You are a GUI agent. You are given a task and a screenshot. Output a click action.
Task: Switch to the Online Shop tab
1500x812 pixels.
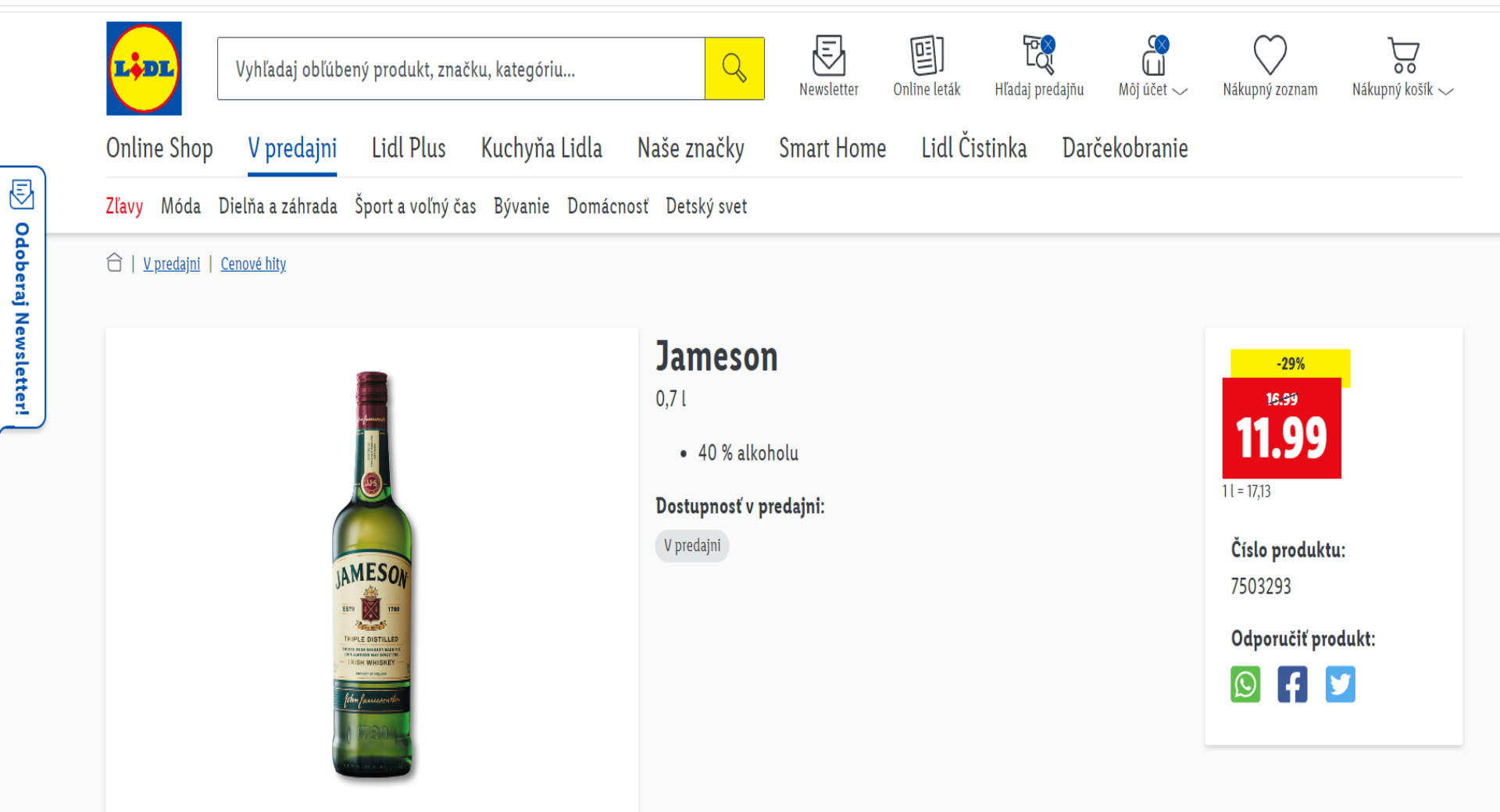pyautogui.click(x=159, y=148)
